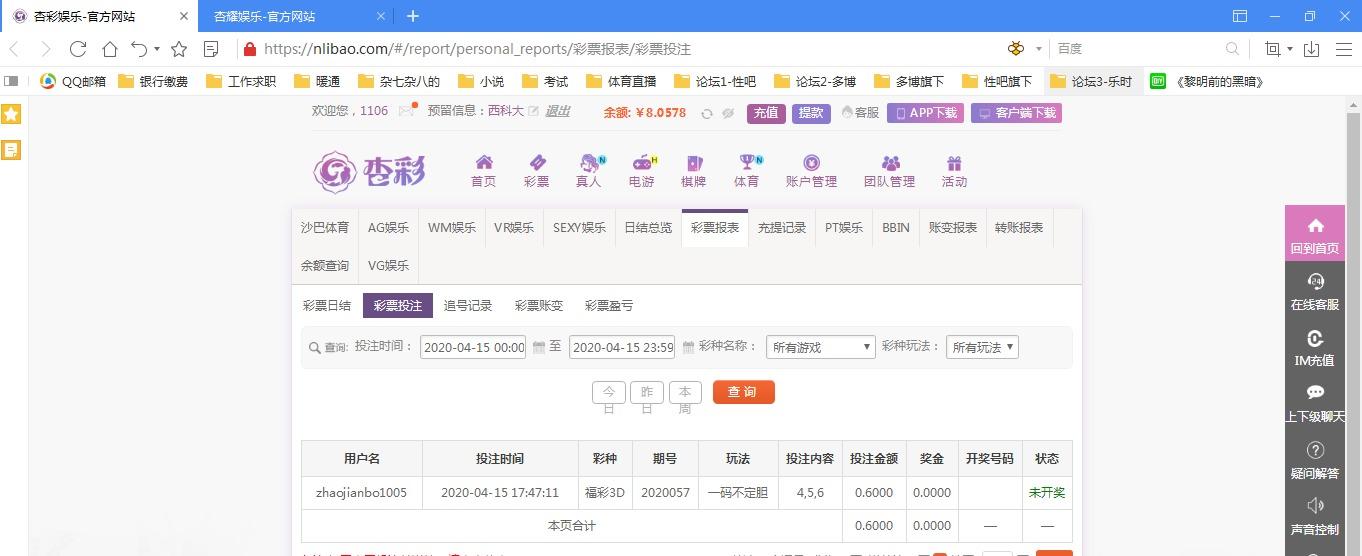Click the end time input field
Image resolution: width=1362 pixels, height=556 pixels.
click(x=622, y=347)
